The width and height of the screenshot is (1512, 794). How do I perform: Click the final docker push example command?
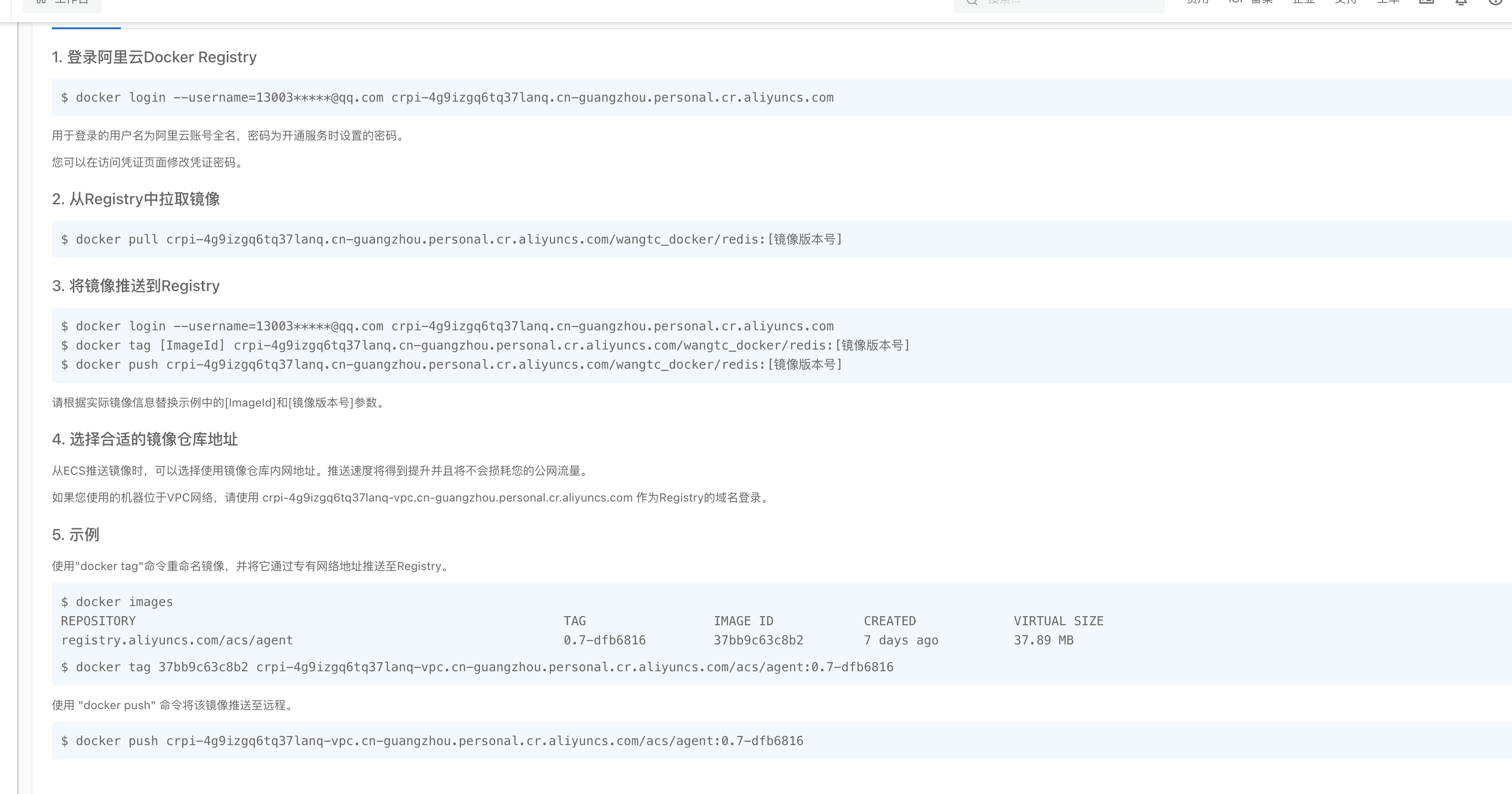tap(432, 741)
